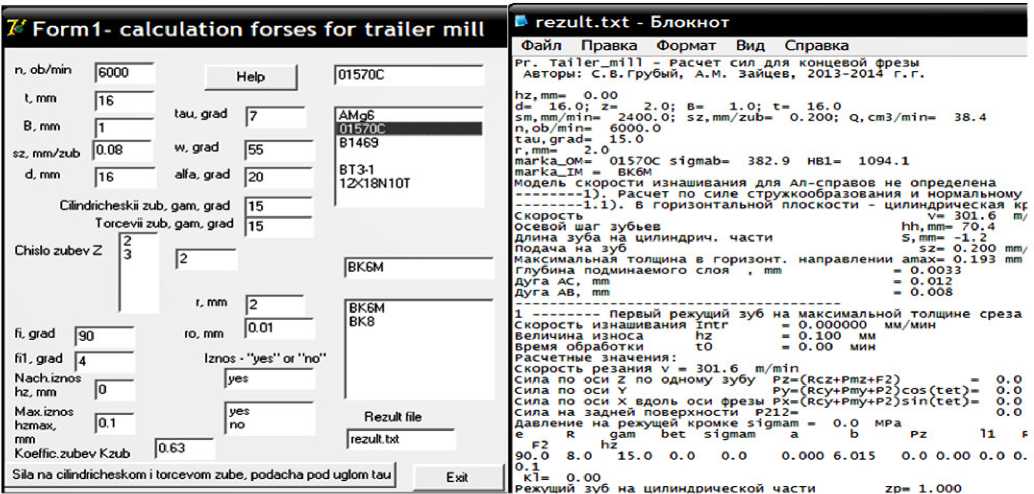Focus the B, mm input field
This screenshot has width=1034, height=494.
125,126
